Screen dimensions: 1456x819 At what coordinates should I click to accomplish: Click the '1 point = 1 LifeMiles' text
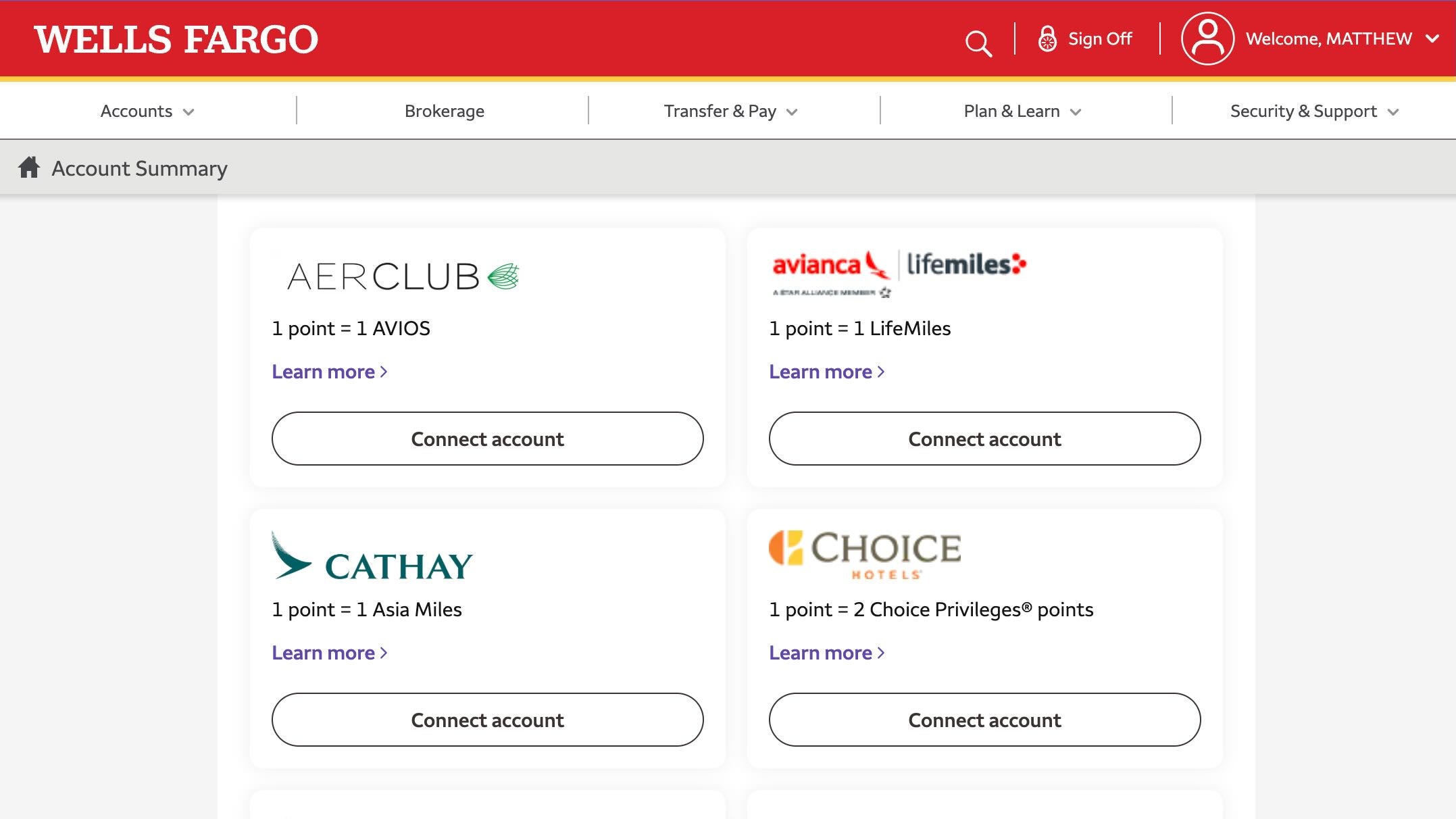coord(859,328)
